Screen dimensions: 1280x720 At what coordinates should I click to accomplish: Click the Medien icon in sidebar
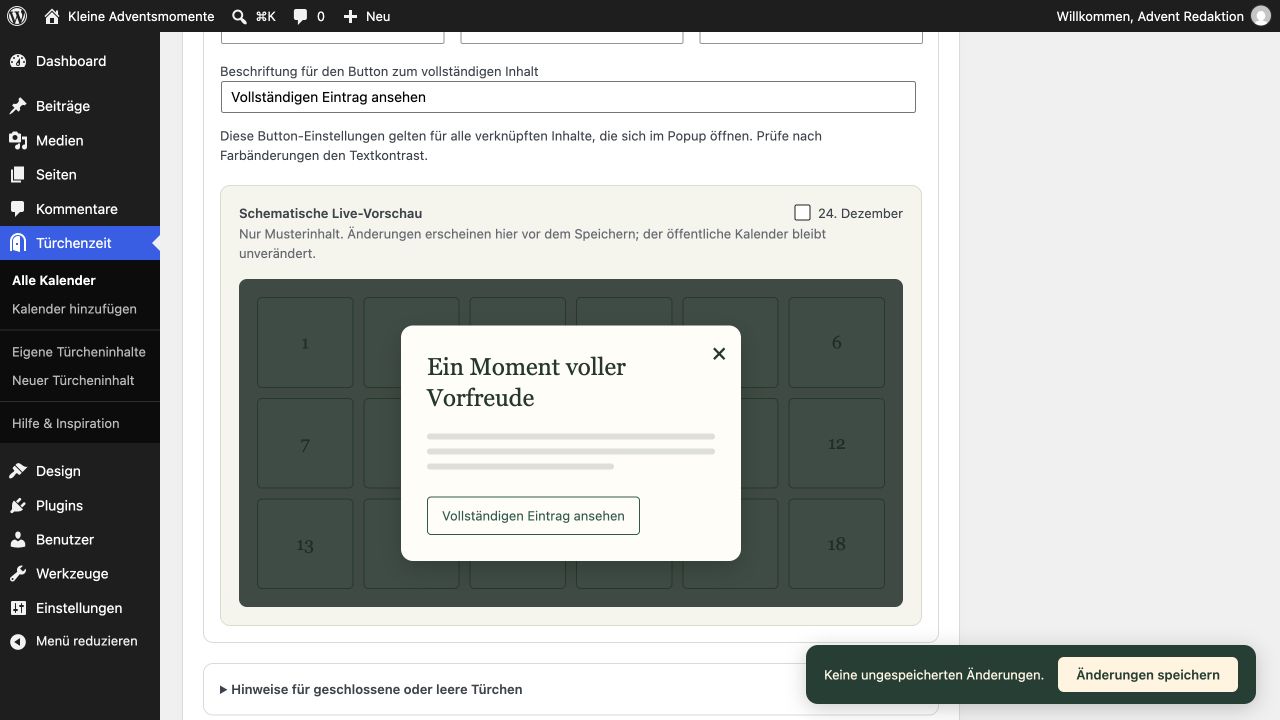point(18,141)
